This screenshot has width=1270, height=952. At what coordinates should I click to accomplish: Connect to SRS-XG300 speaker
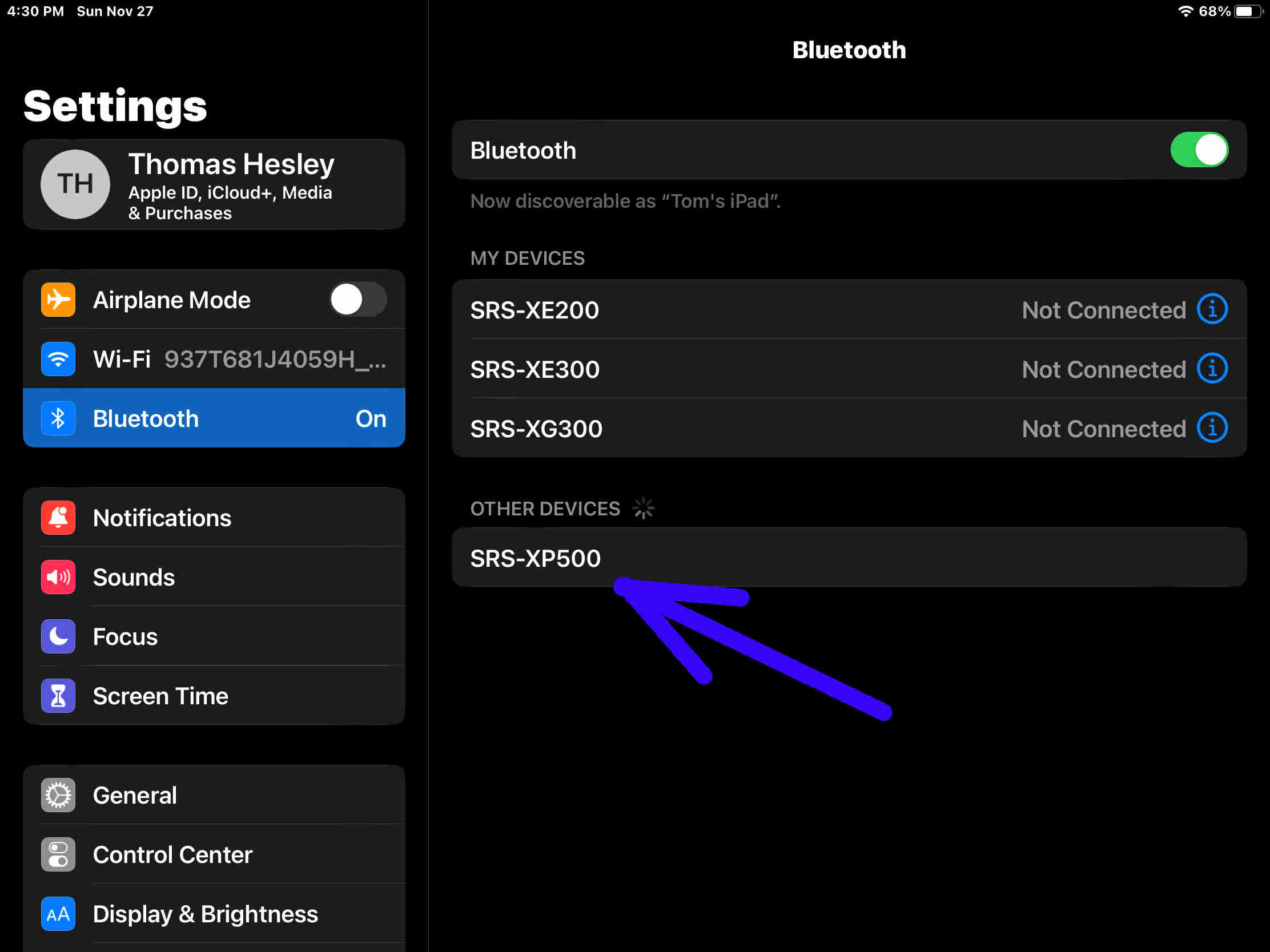tap(849, 428)
